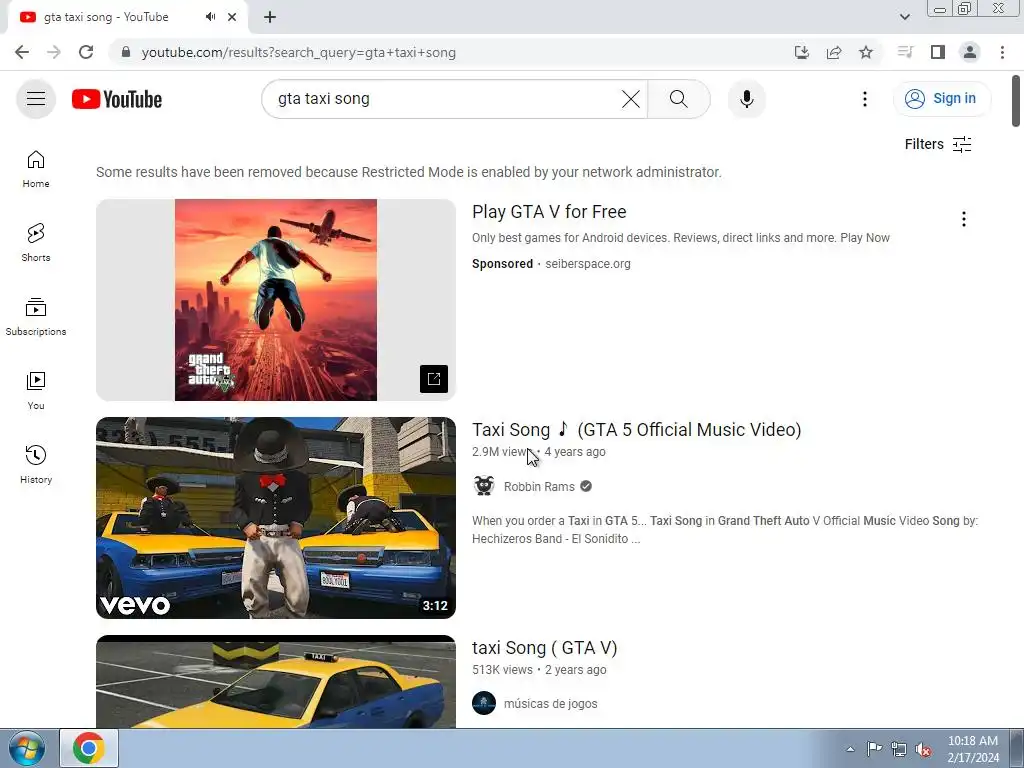Close the gta taxi song tab
The height and width of the screenshot is (768, 1024).
pyautogui.click(x=232, y=17)
